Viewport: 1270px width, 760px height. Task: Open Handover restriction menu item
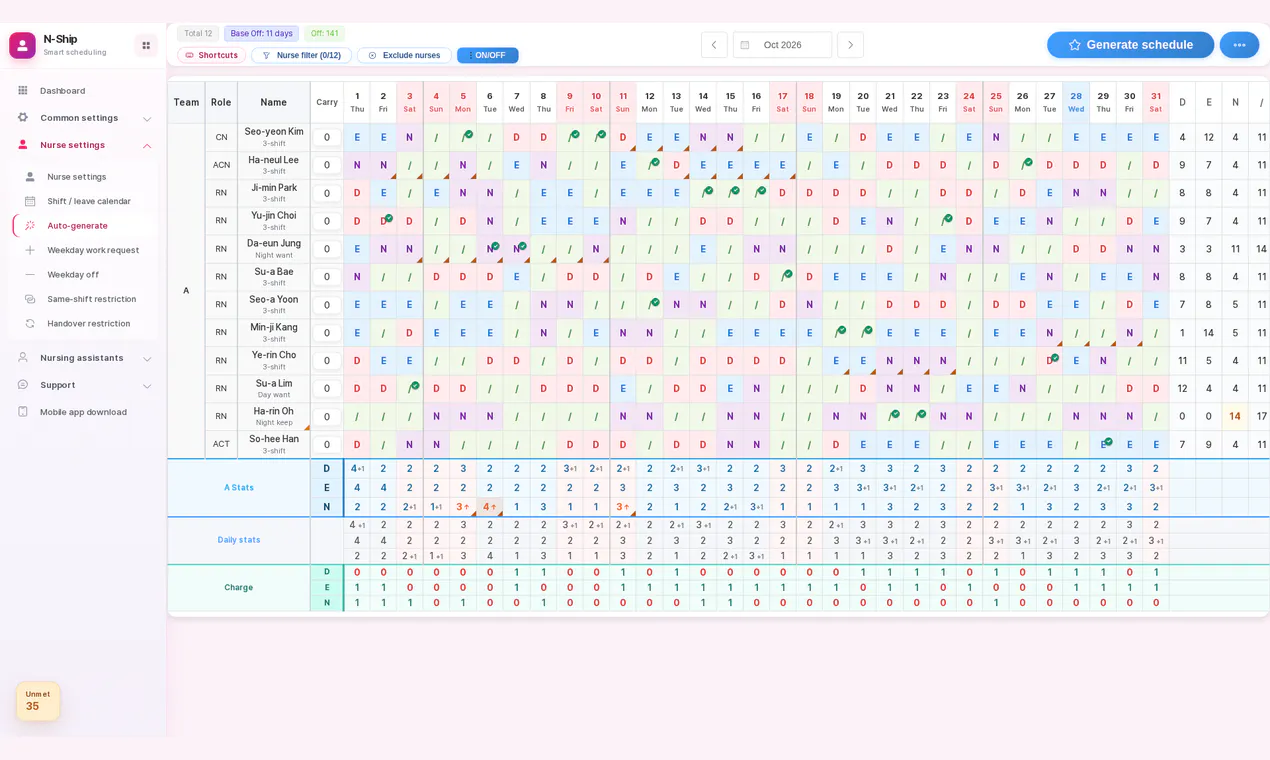(x=85, y=324)
